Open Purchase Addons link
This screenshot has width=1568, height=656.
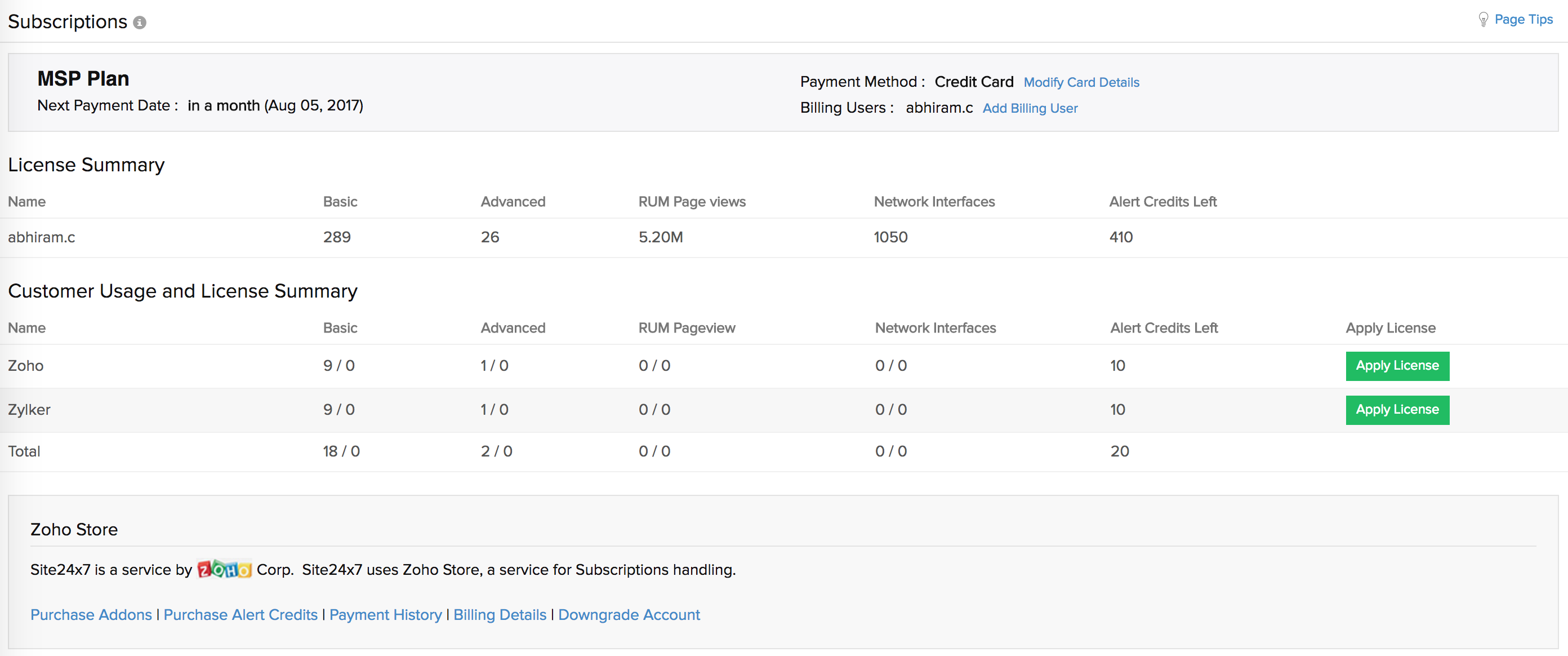point(91,615)
